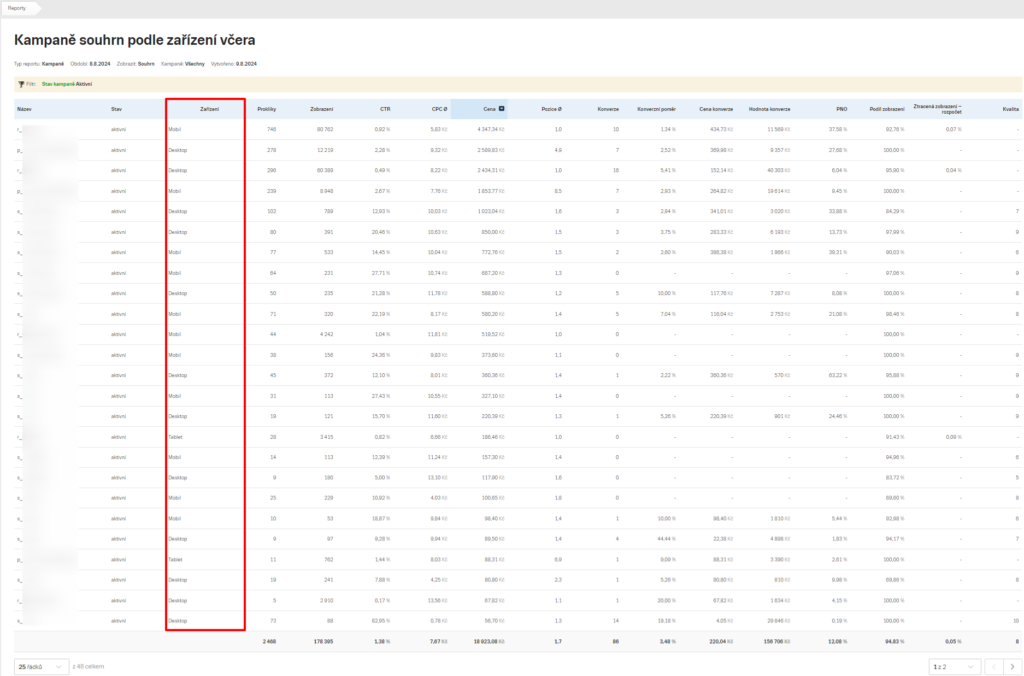This screenshot has width=1024, height=676.
Task: Select the CPC cell 13,56 Kč
Action: [438, 601]
